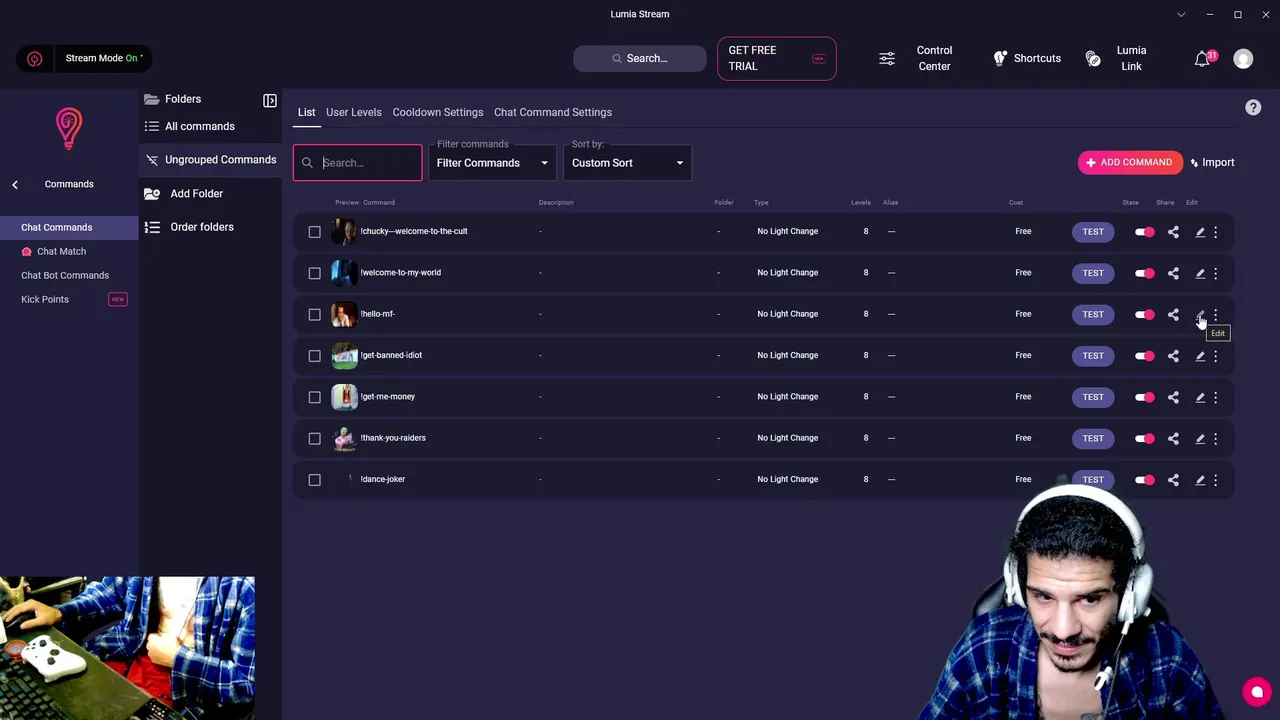Share the !welcome-to-my-world command
The height and width of the screenshot is (720, 1280).
click(x=1173, y=273)
